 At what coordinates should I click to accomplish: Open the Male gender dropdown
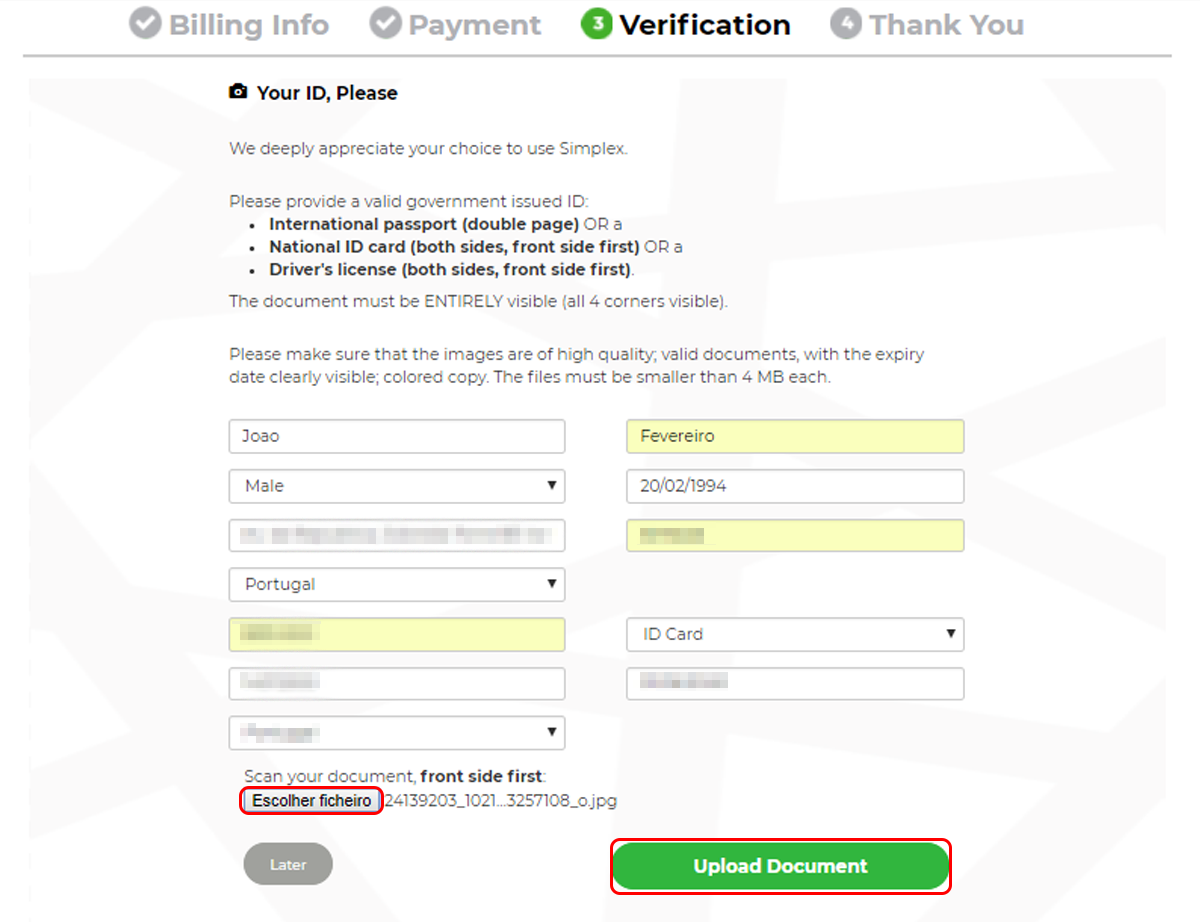(397, 486)
